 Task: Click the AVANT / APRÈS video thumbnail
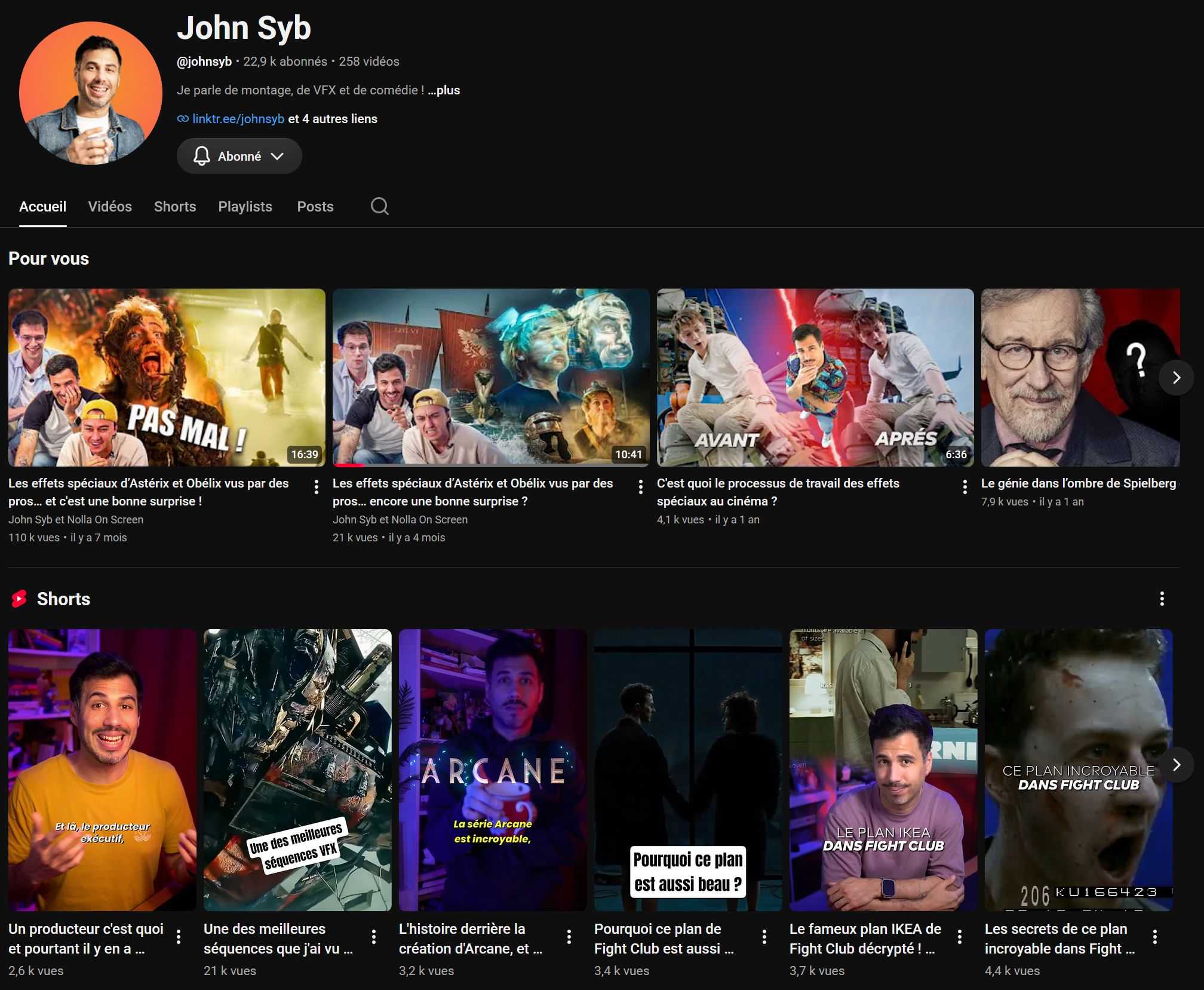[815, 378]
